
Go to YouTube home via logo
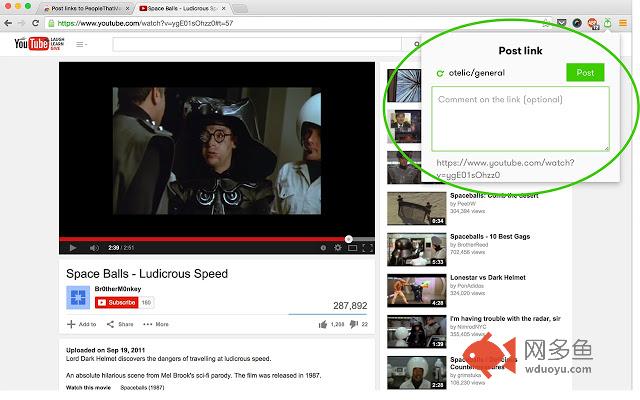[39, 43]
